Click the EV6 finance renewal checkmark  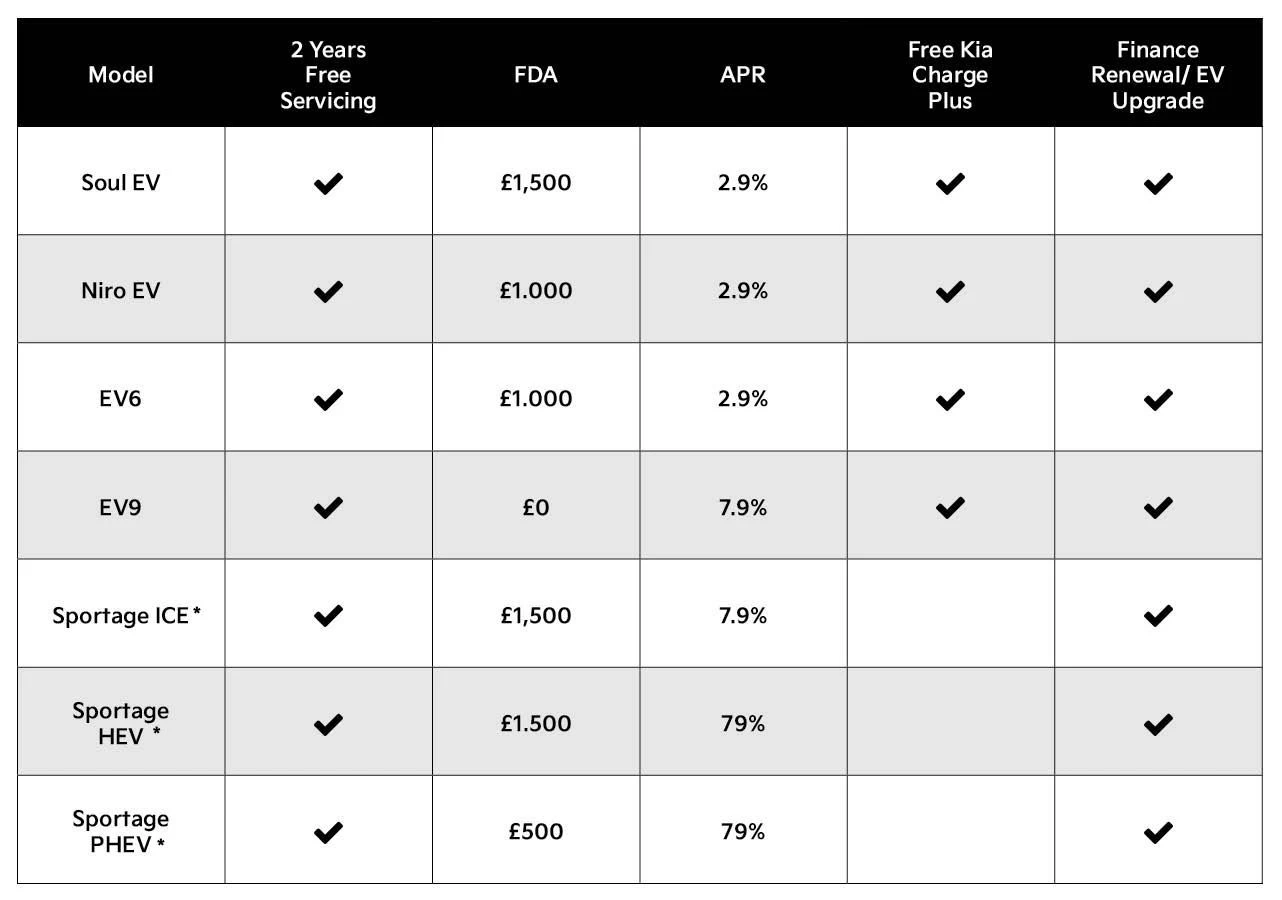(x=1158, y=399)
